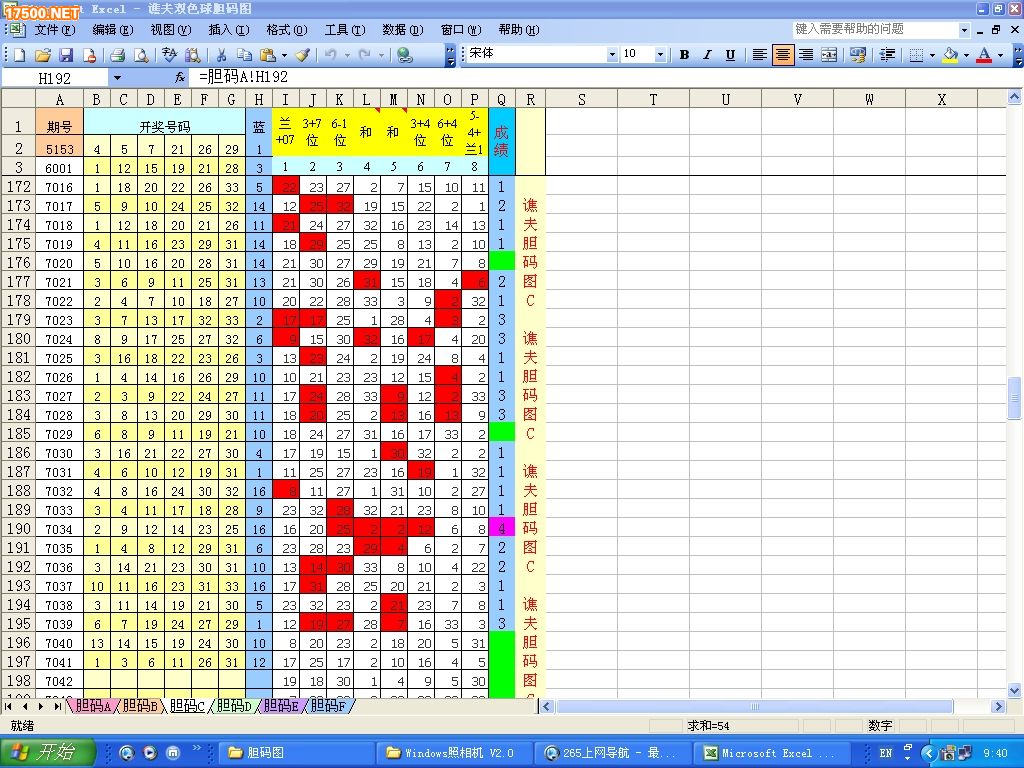Cut selection with the scissors icon
The width and height of the screenshot is (1024, 768).
click(x=221, y=56)
